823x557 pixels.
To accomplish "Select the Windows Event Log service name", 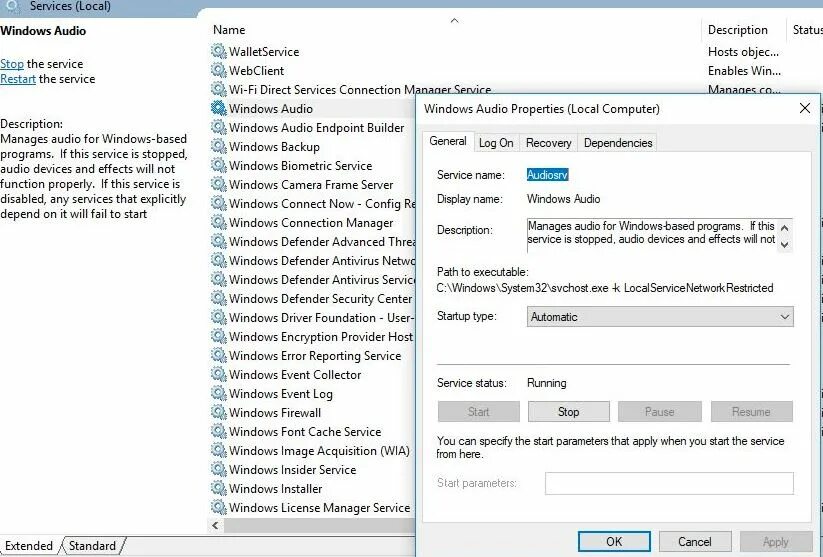I will click(x=281, y=394).
